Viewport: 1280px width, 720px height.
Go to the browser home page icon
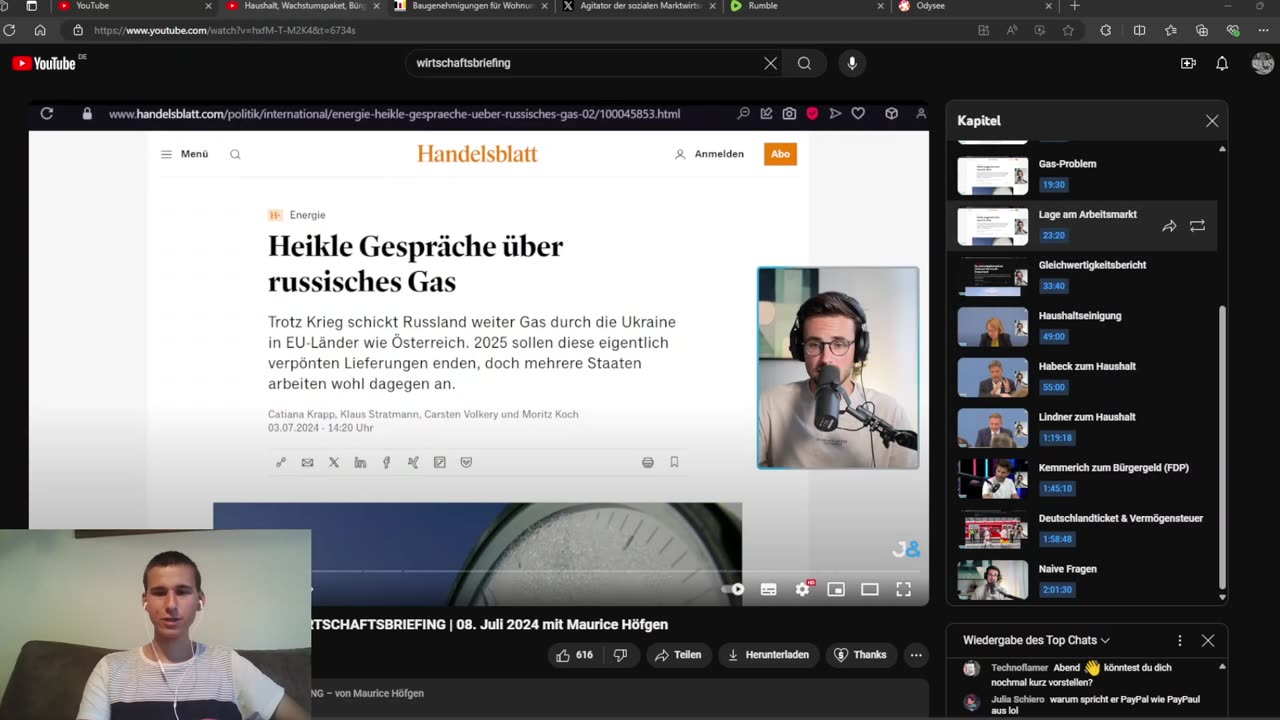click(40, 30)
